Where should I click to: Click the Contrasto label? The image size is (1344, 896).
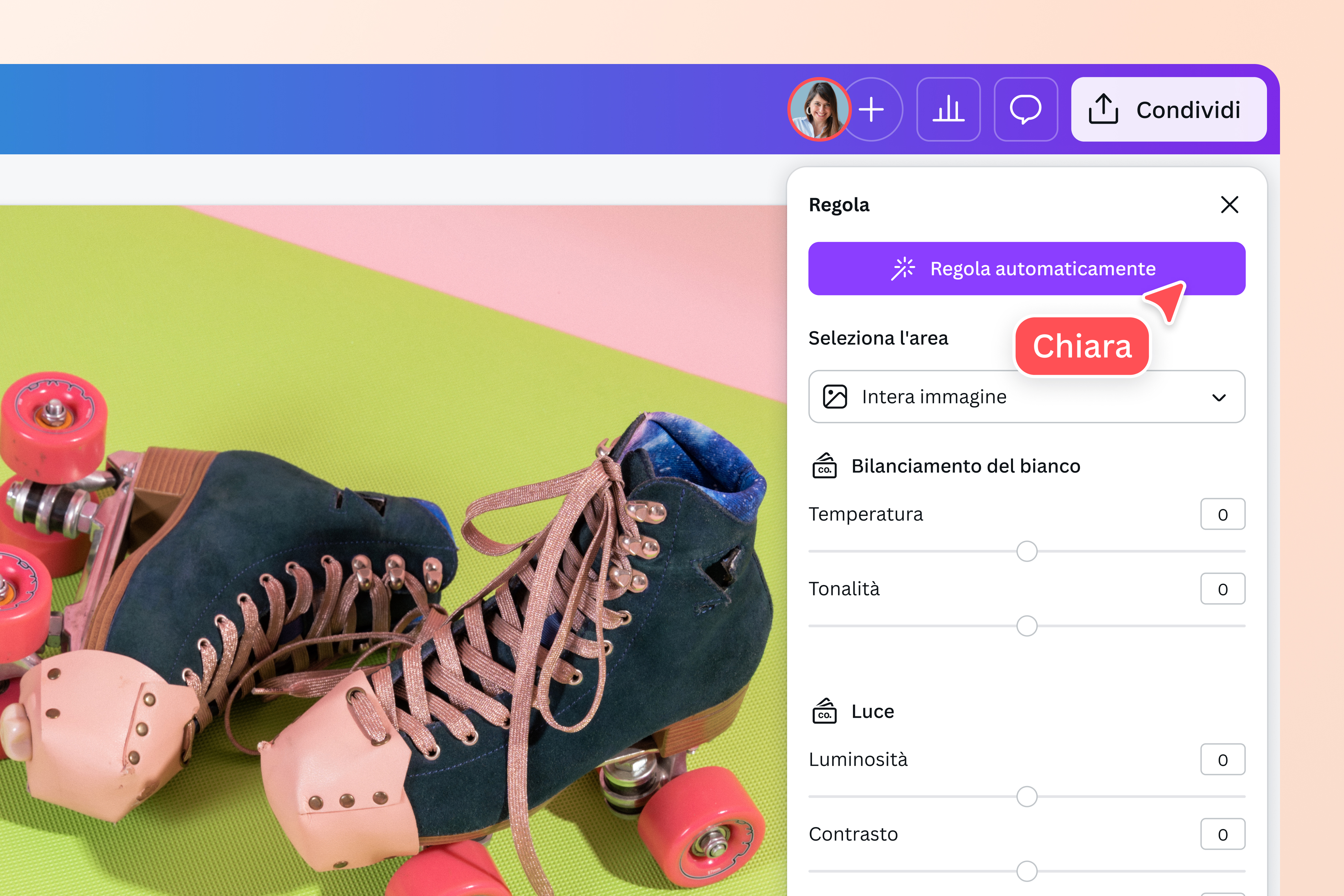(x=853, y=834)
